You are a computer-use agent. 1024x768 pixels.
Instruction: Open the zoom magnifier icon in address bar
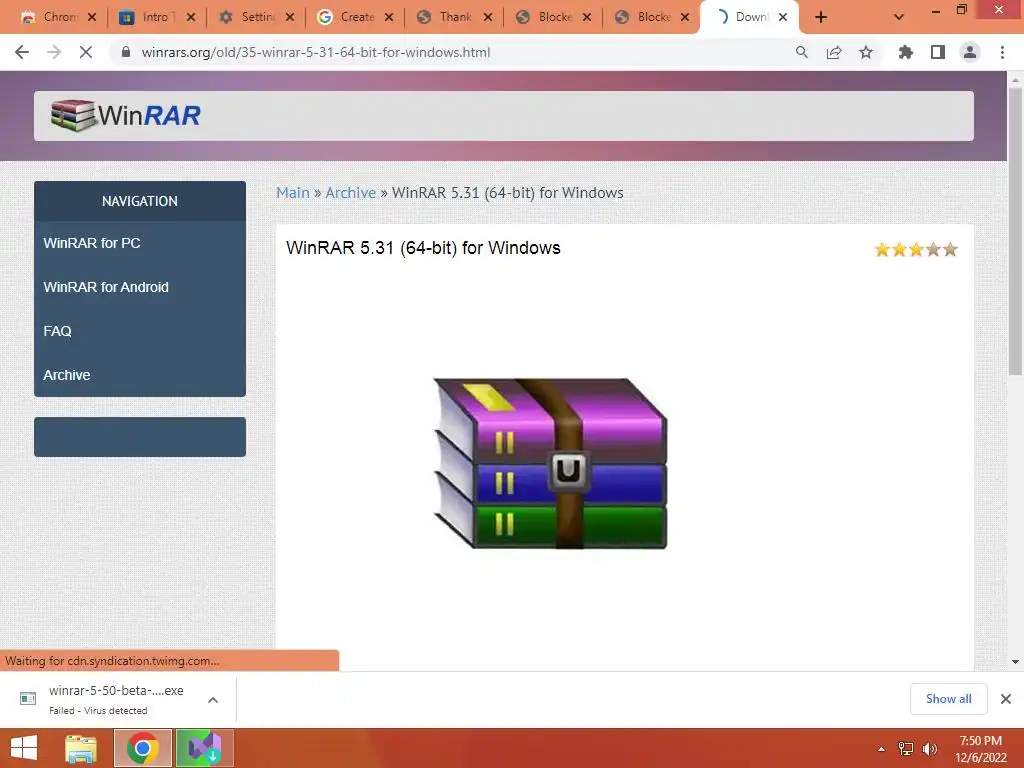tap(801, 52)
